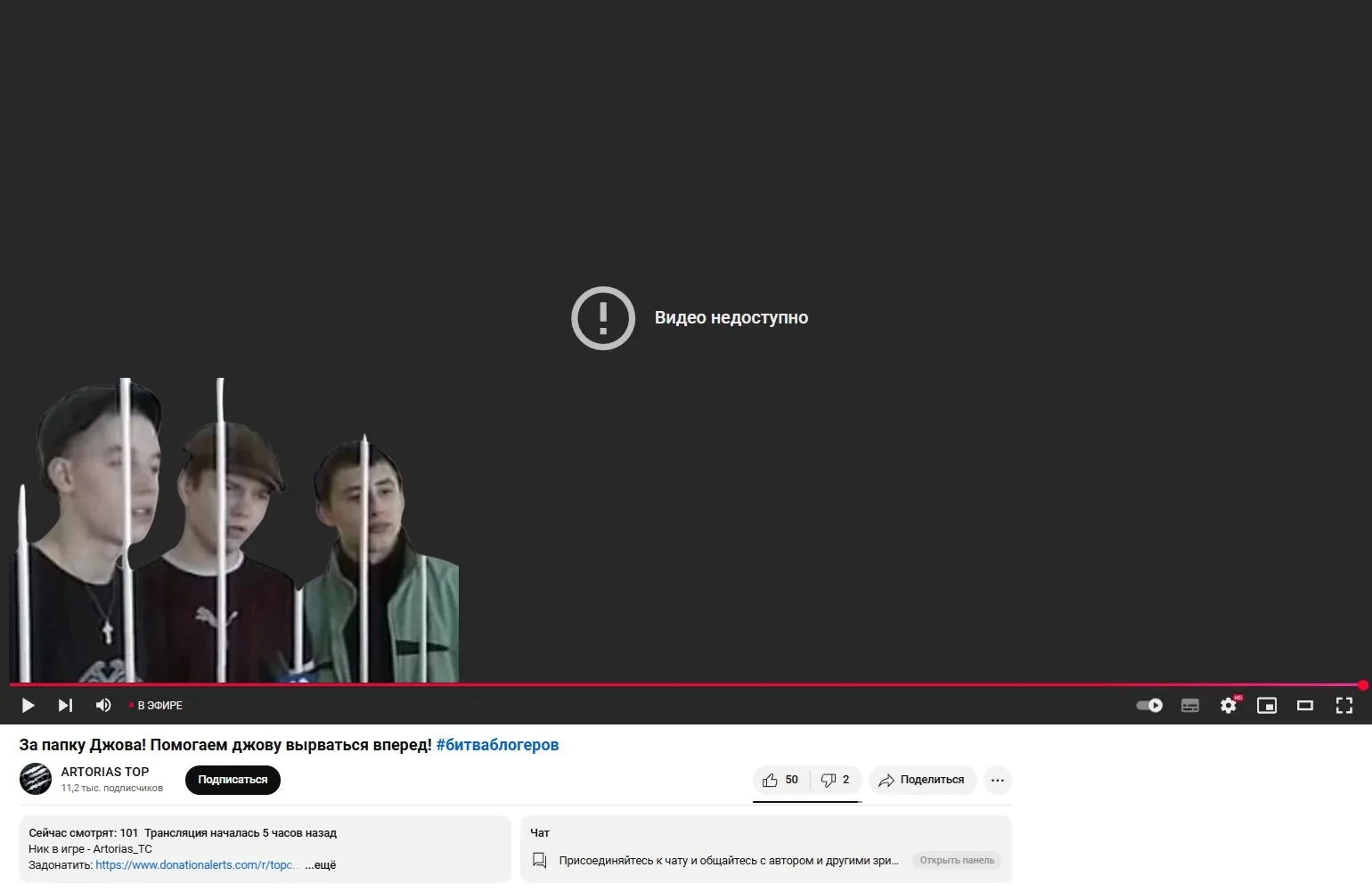1372x892 pixels.
Task: Open the three-dot more actions menu
Action: coord(997,780)
